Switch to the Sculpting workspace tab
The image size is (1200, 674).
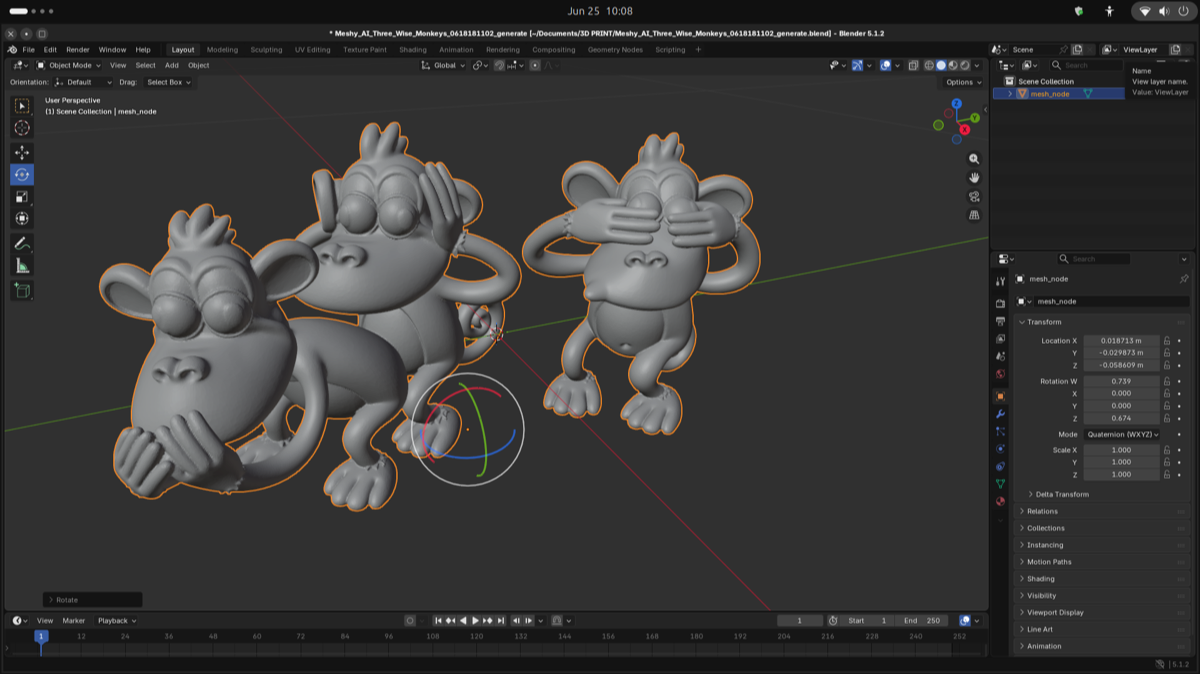(x=266, y=49)
